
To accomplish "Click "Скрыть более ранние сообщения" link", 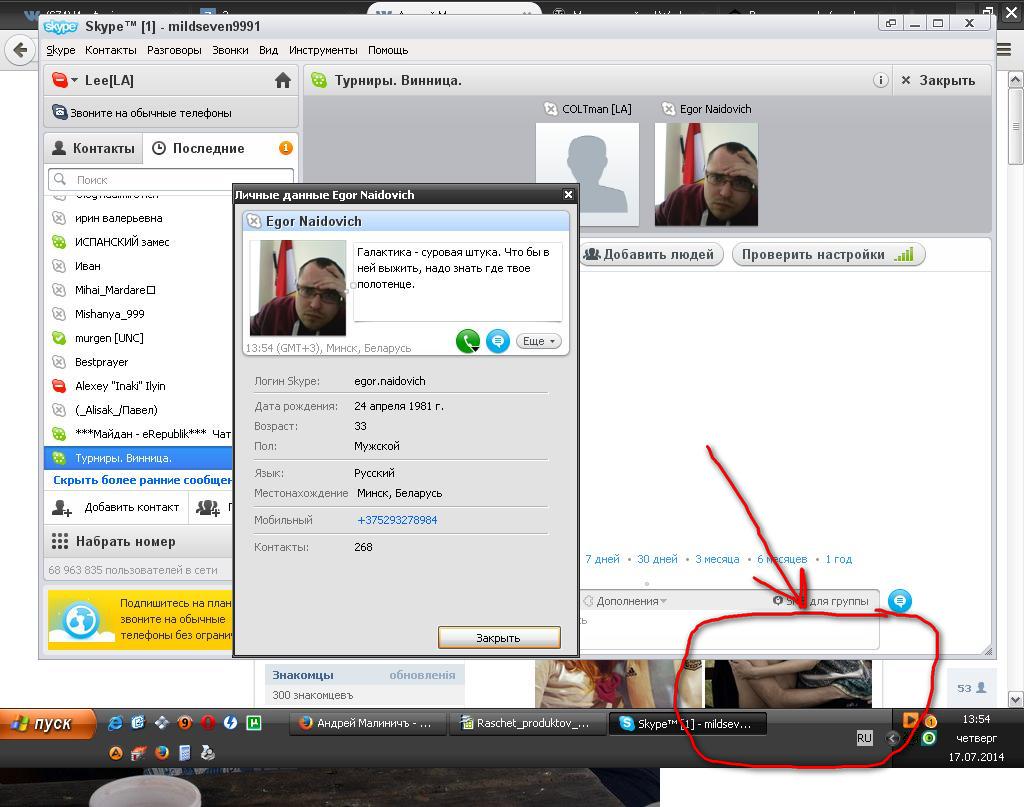I will 142,480.
